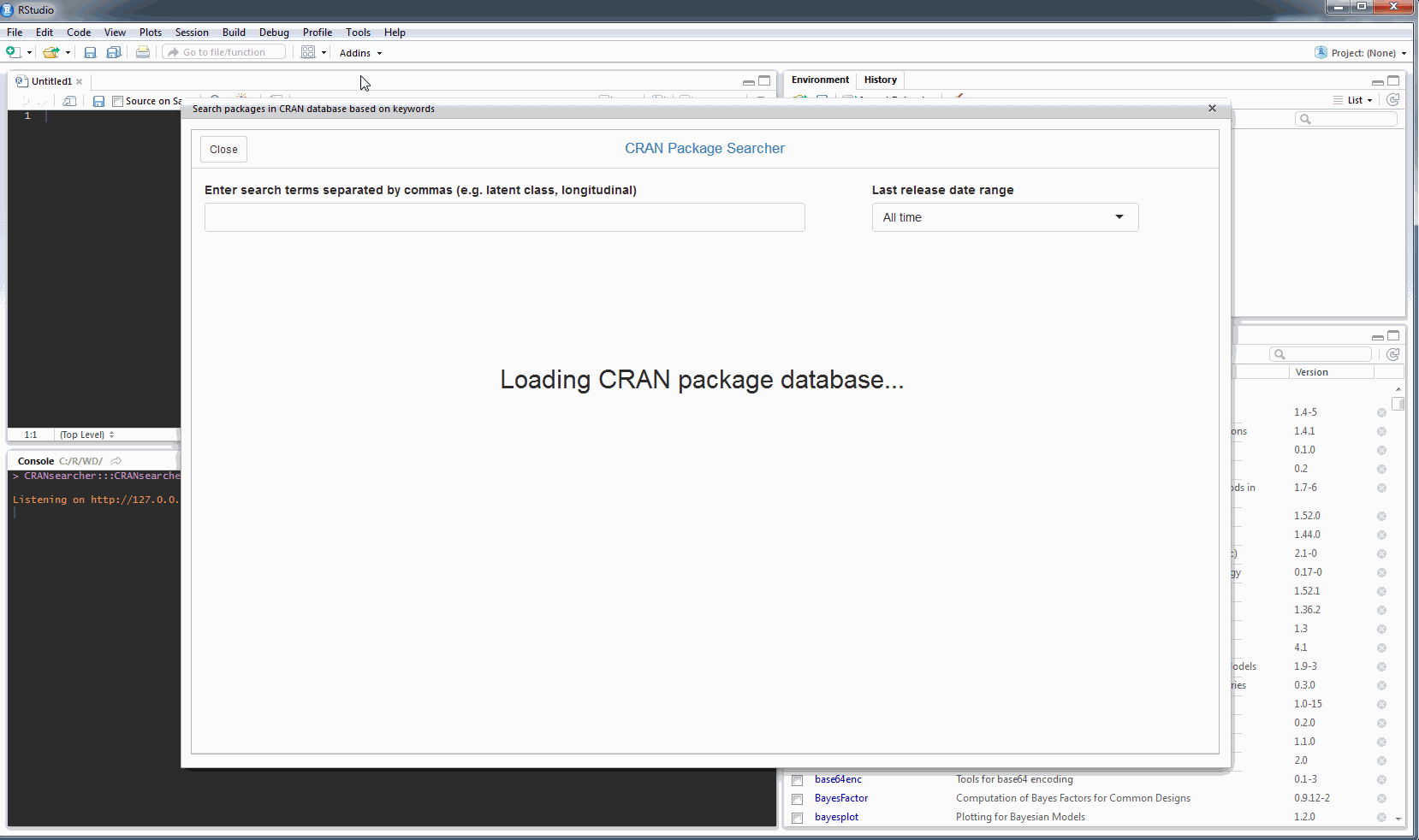
Task: Click the Environment pane search field
Action: coord(1346,119)
